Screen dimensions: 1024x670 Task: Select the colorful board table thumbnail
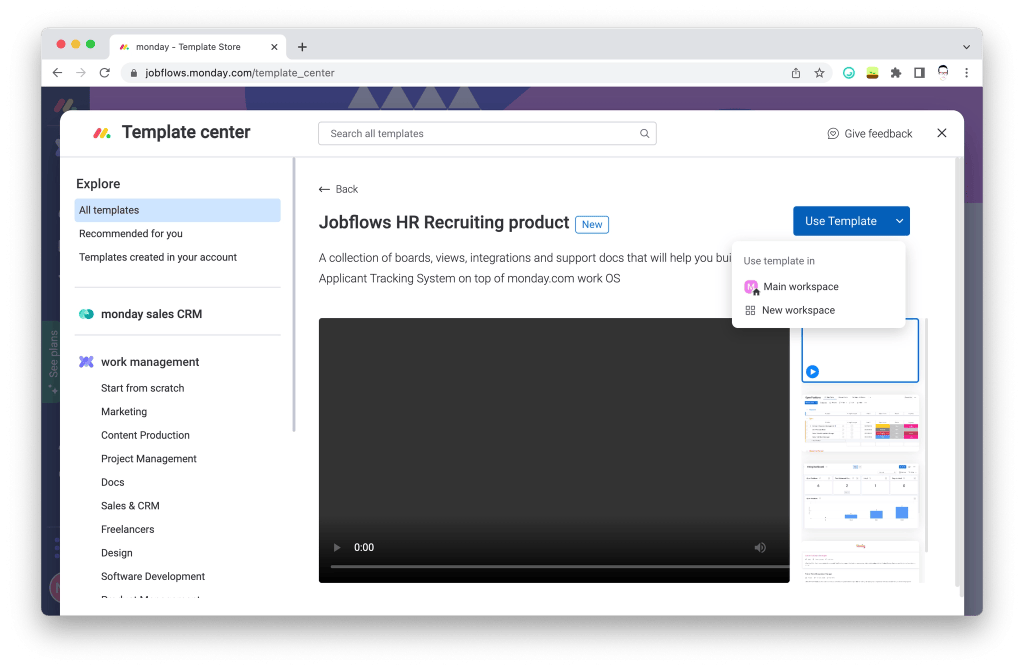pos(860,423)
